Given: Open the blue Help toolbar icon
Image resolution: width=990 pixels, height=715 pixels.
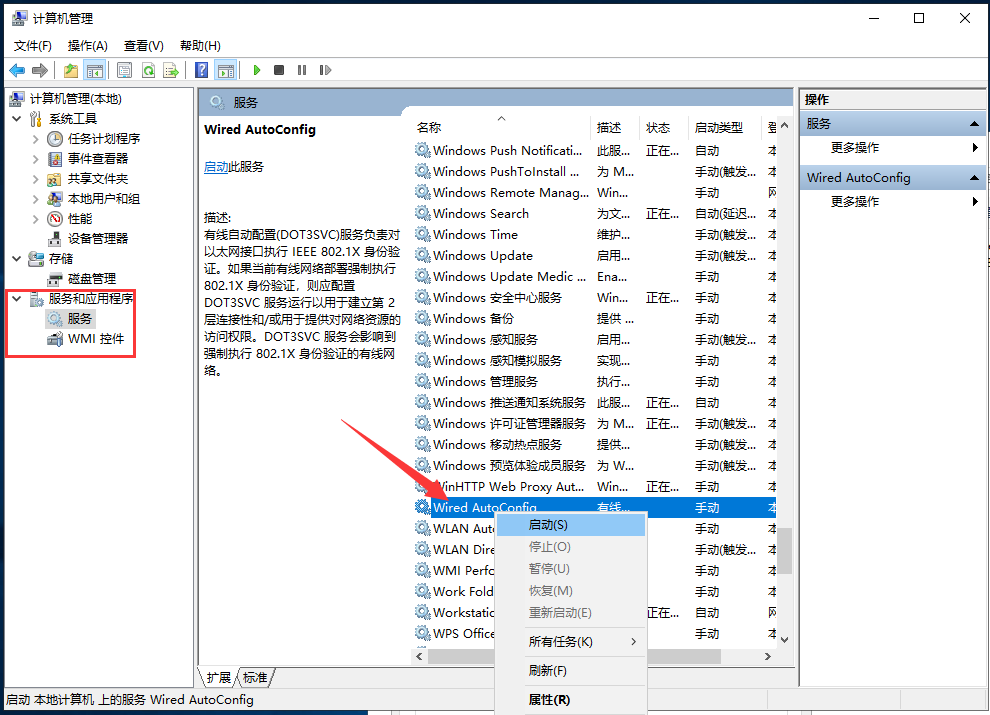Looking at the screenshot, I should (x=201, y=70).
